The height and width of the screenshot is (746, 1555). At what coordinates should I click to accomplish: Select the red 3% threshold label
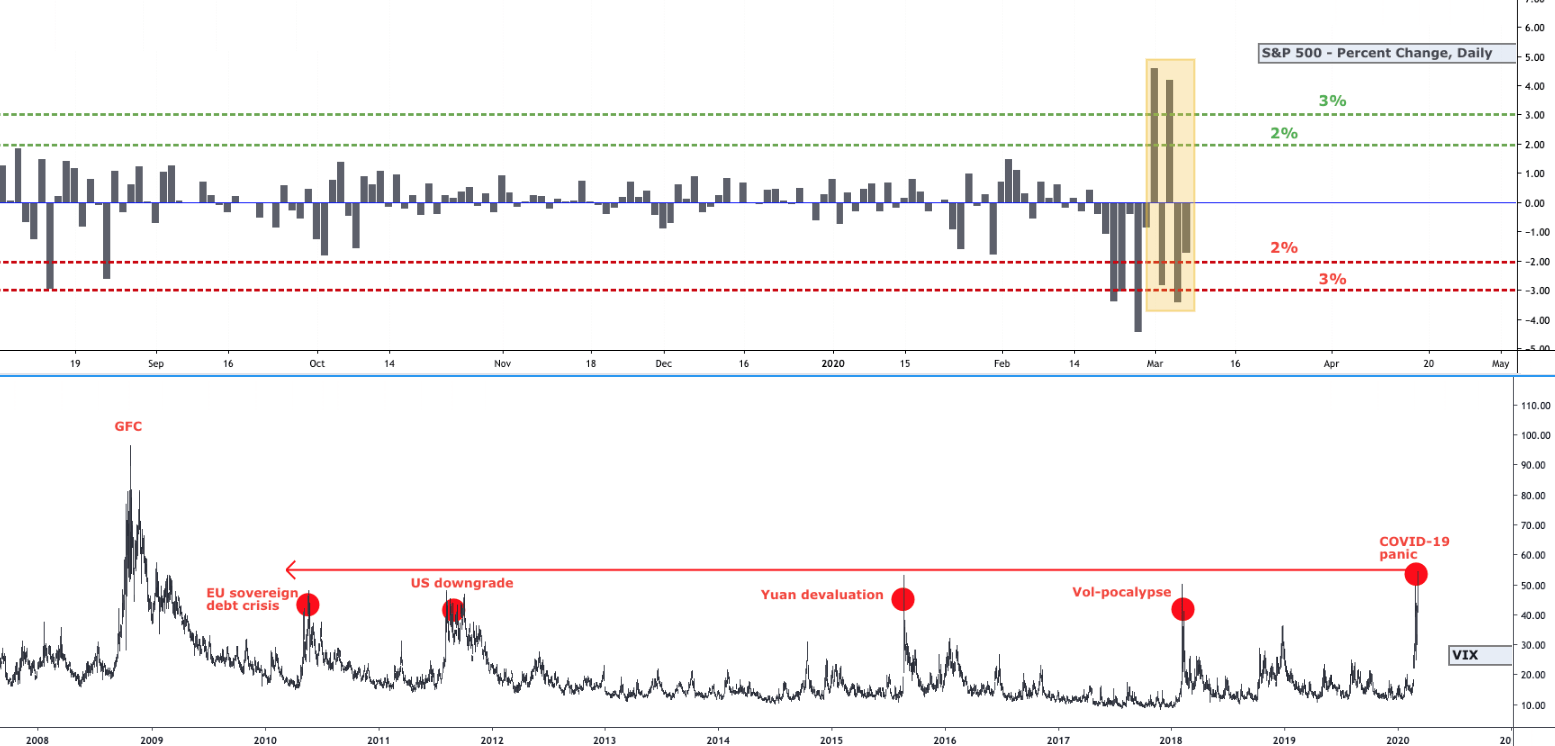point(1332,279)
